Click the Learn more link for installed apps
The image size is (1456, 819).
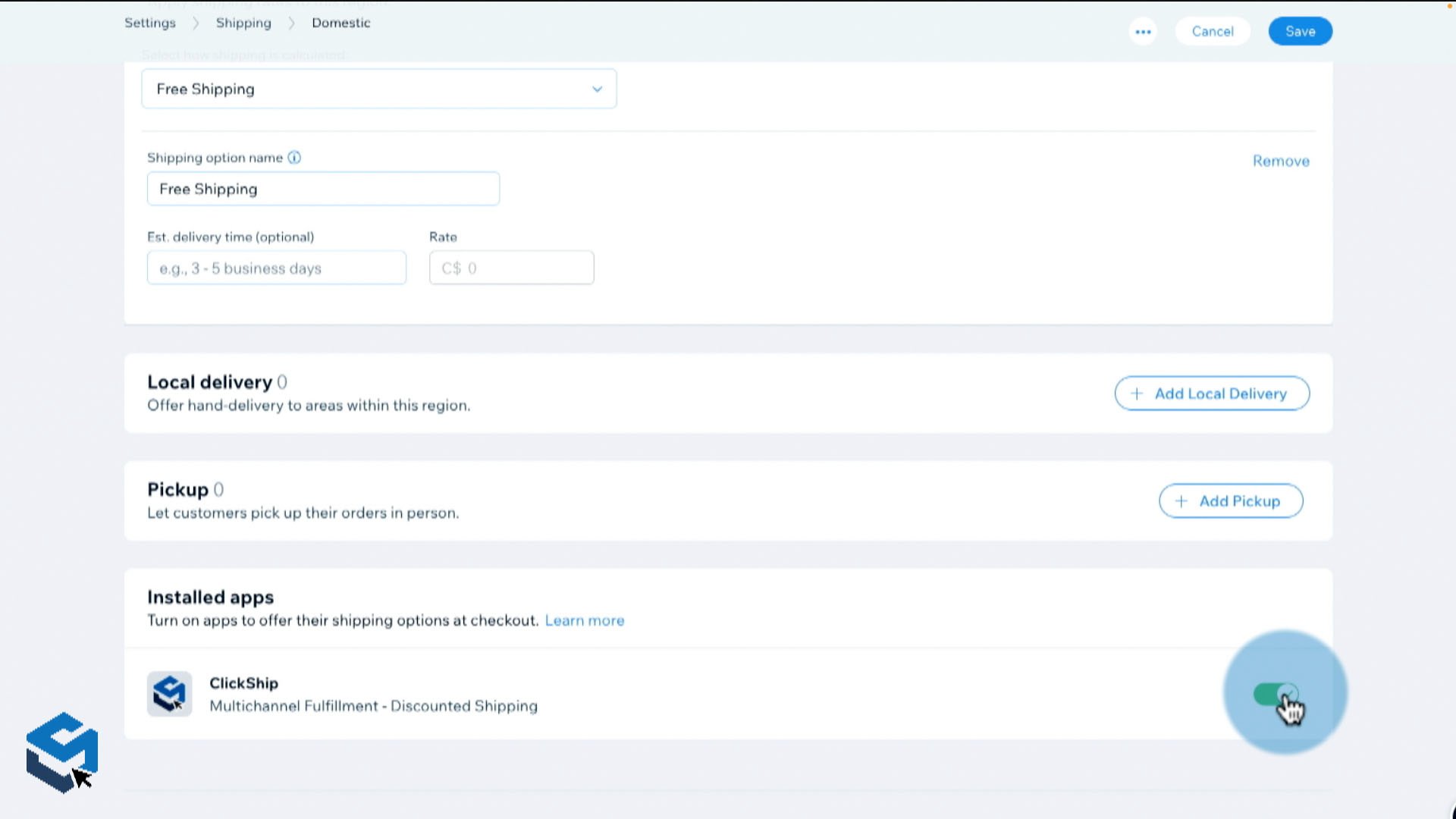click(585, 620)
